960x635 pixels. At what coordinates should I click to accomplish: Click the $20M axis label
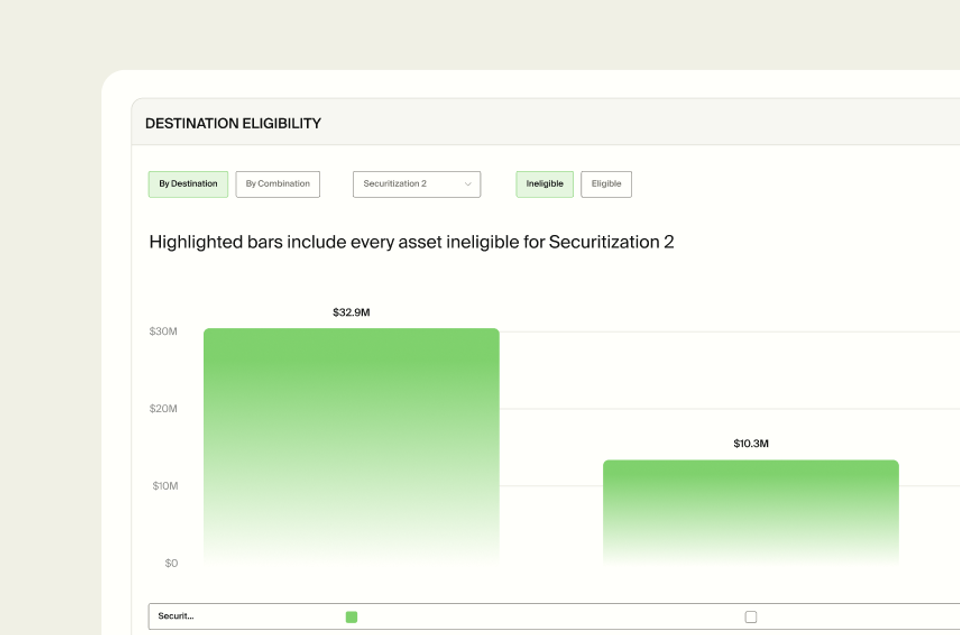pyautogui.click(x=163, y=408)
